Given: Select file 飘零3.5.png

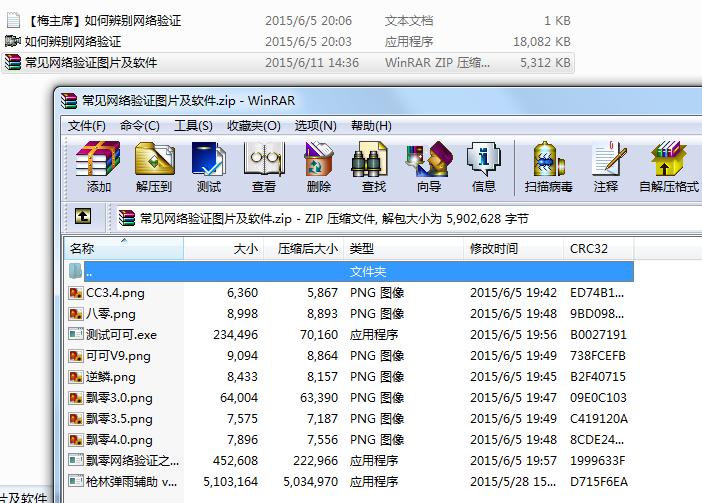Looking at the screenshot, I should [x=119, y=418].
